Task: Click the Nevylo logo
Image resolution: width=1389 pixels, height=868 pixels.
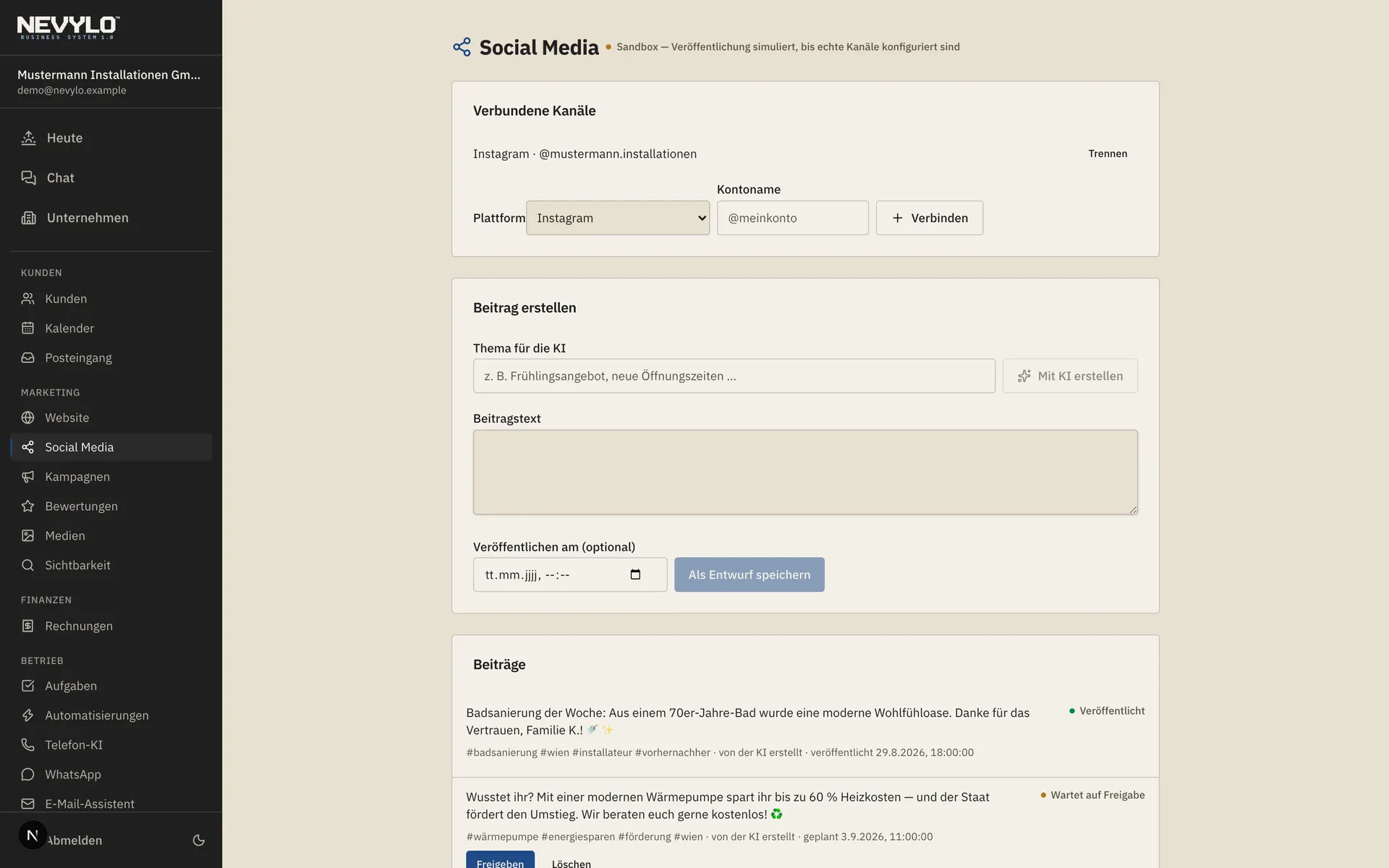Action: (x=68, y=27)
